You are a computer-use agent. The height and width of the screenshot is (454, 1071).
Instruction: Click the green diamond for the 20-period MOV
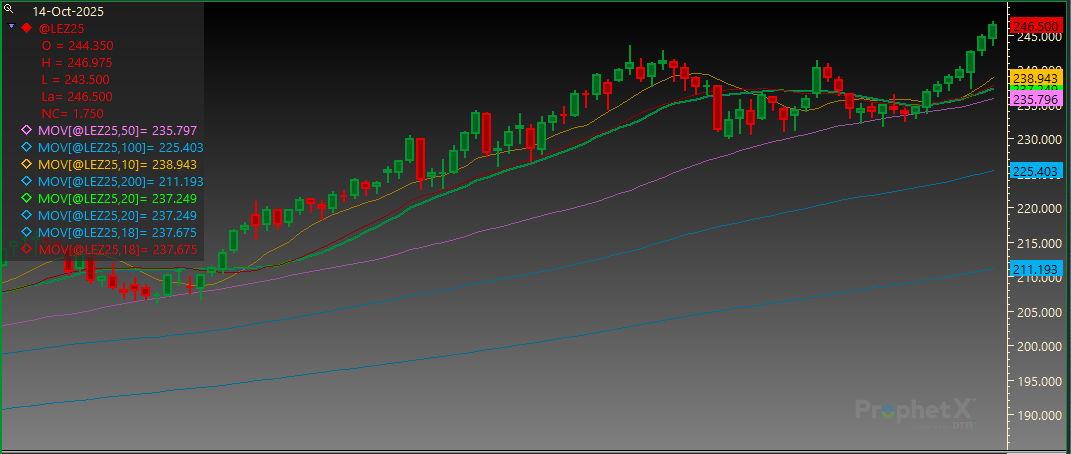(x=27, y=199)
